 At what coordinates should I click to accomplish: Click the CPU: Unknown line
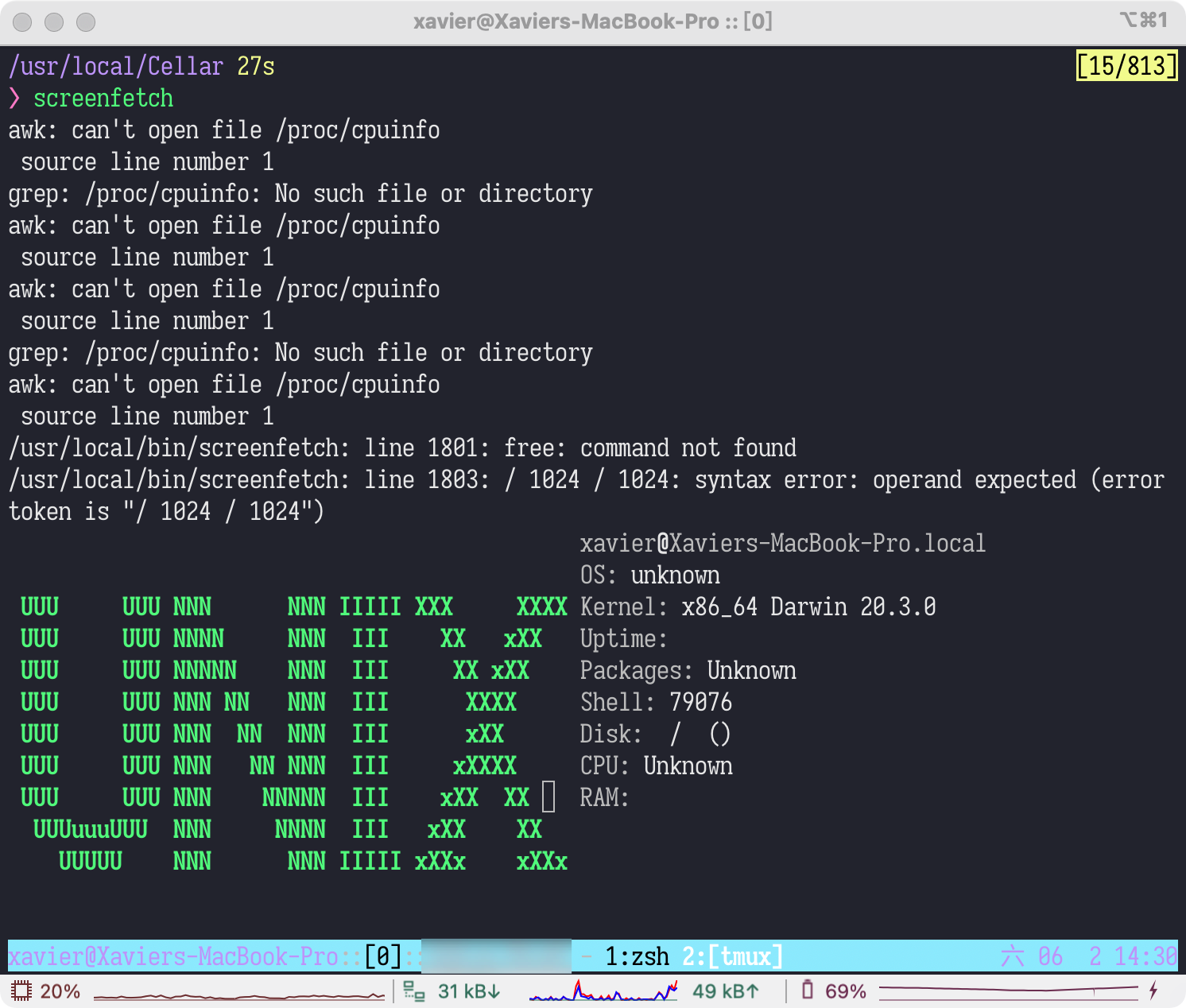click(657, 766)
